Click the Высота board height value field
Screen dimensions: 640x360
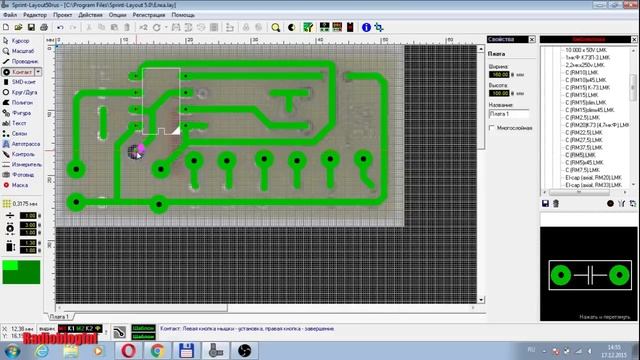click(499, 93)
